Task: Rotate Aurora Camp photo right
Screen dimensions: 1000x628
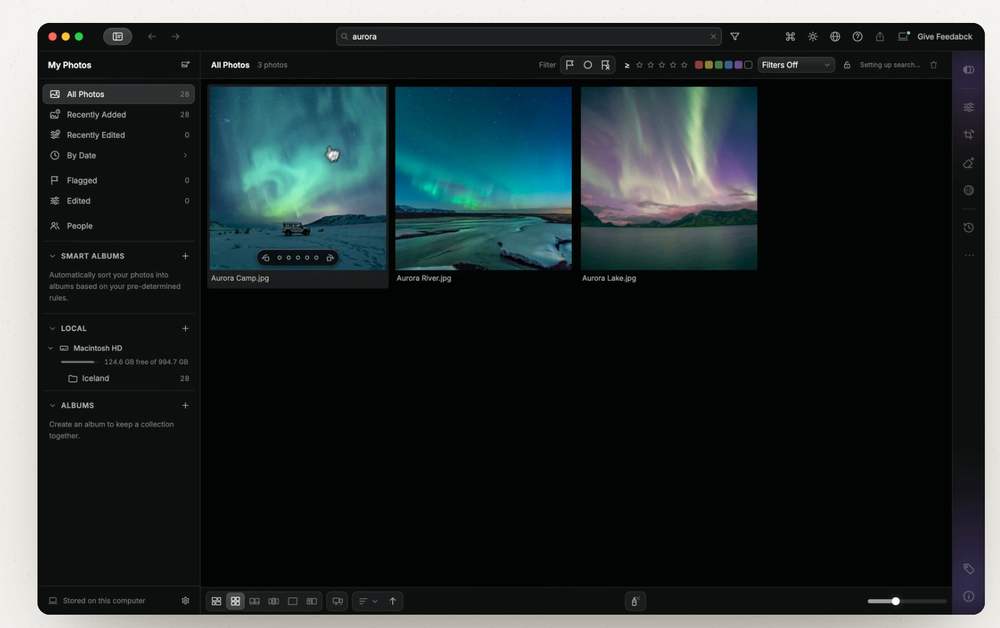Action: click(x=330, y=258)
